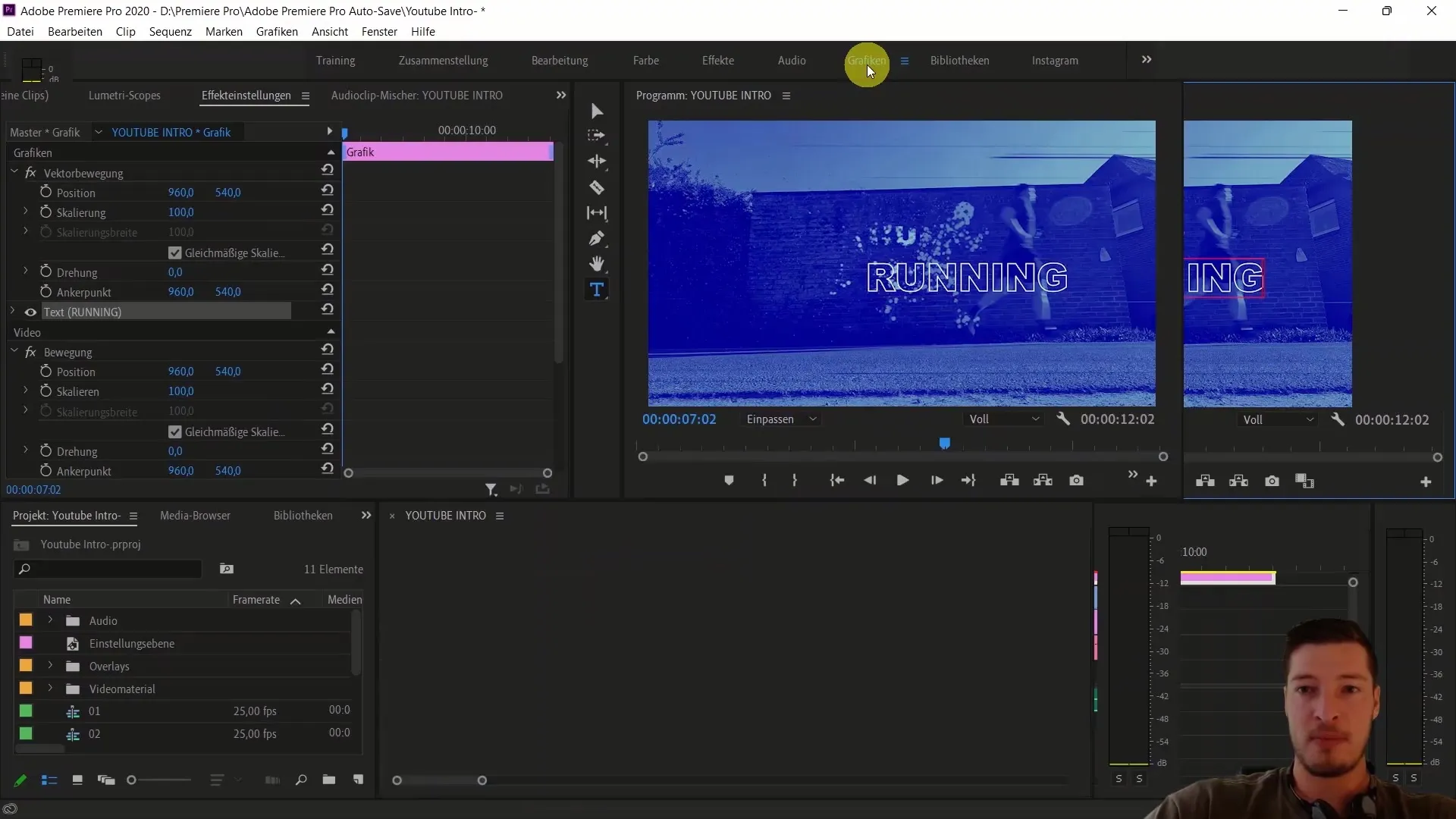This screenshot has height=819, width=1456.
Task: Toggle animation stopwatch for Skalierung
Action: (x=45, y=212)
